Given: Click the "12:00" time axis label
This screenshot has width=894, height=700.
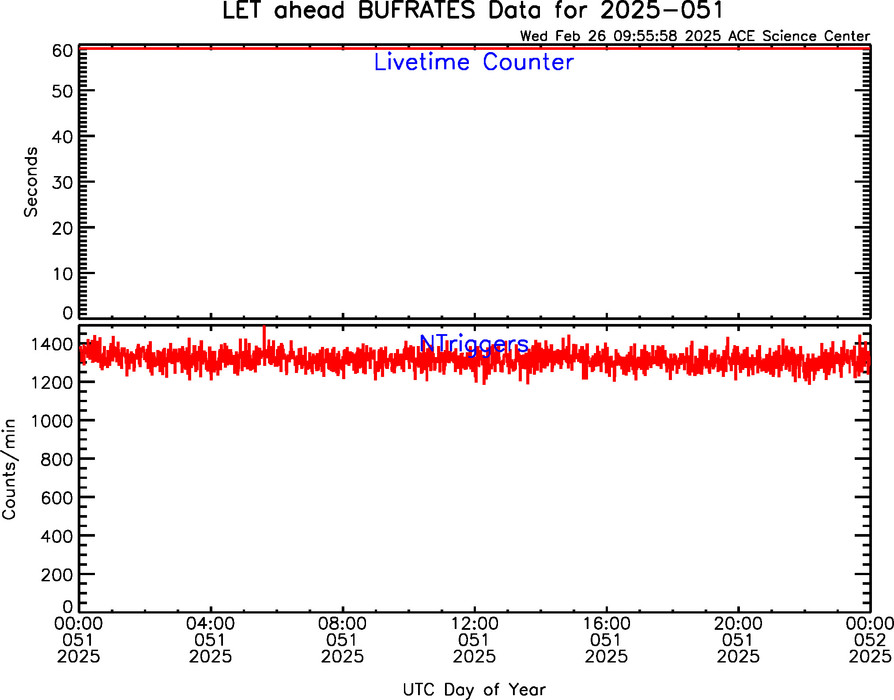Looking at the screenshot, I should [474, 623].
